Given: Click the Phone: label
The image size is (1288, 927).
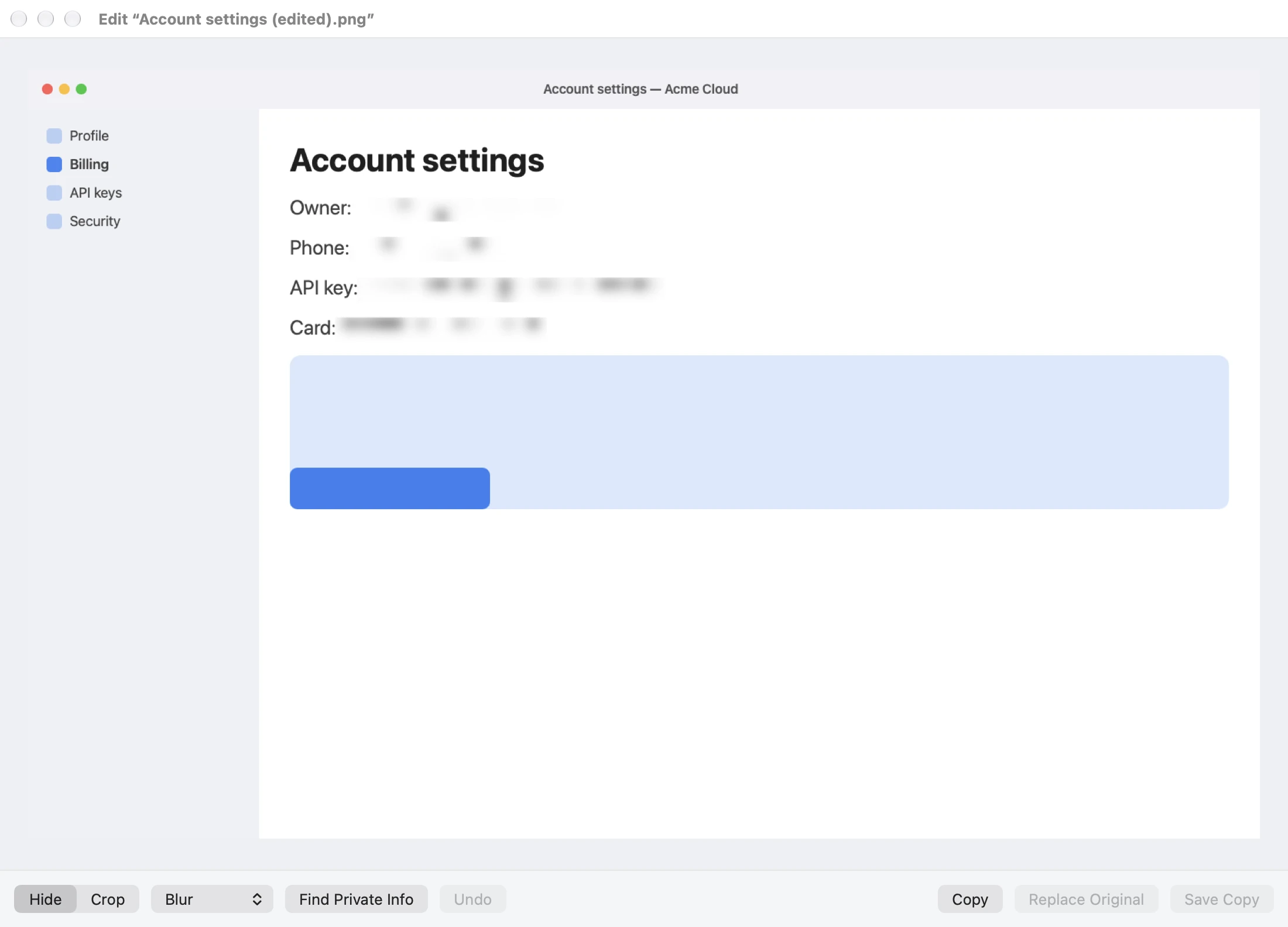Looking at the screenshot, I should tap(320, 248).
